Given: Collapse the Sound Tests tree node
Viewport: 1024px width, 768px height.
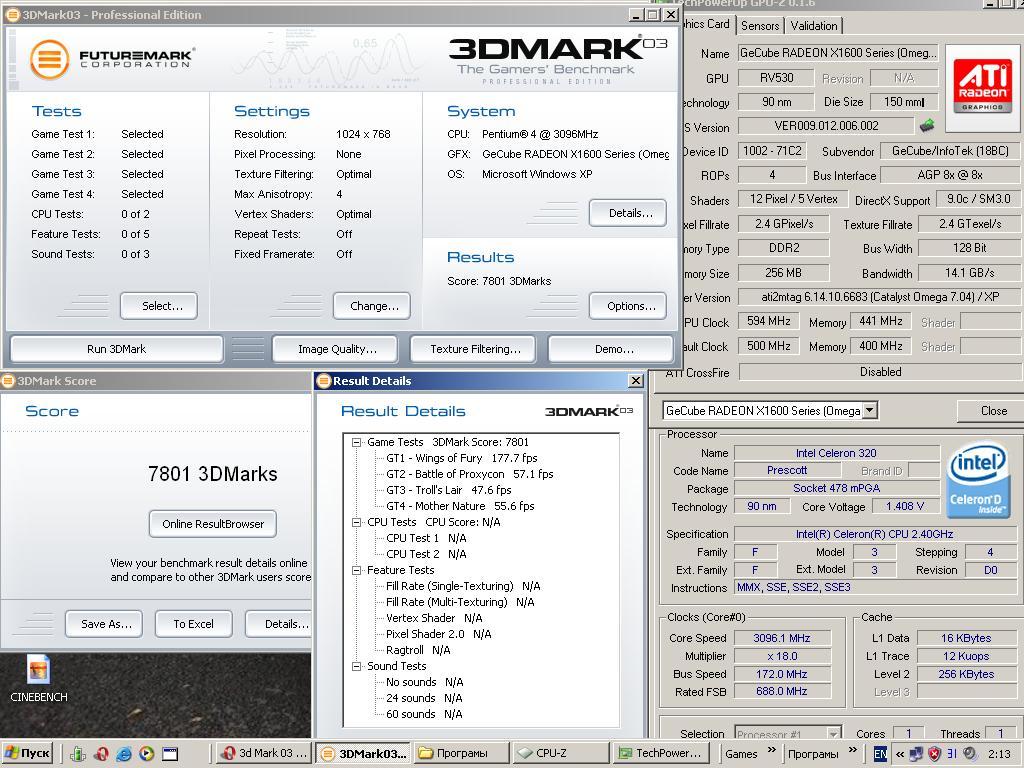Looking at the screenshot, I should (x=357, y=666).
